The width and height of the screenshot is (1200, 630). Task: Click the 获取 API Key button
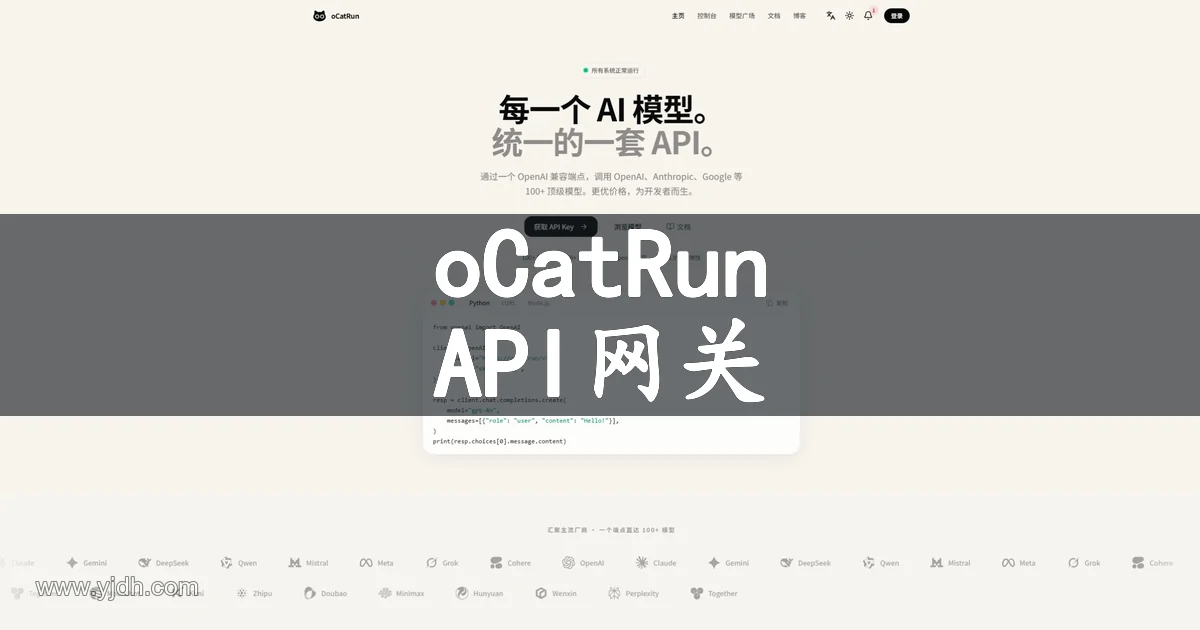(x=561, y=227)
